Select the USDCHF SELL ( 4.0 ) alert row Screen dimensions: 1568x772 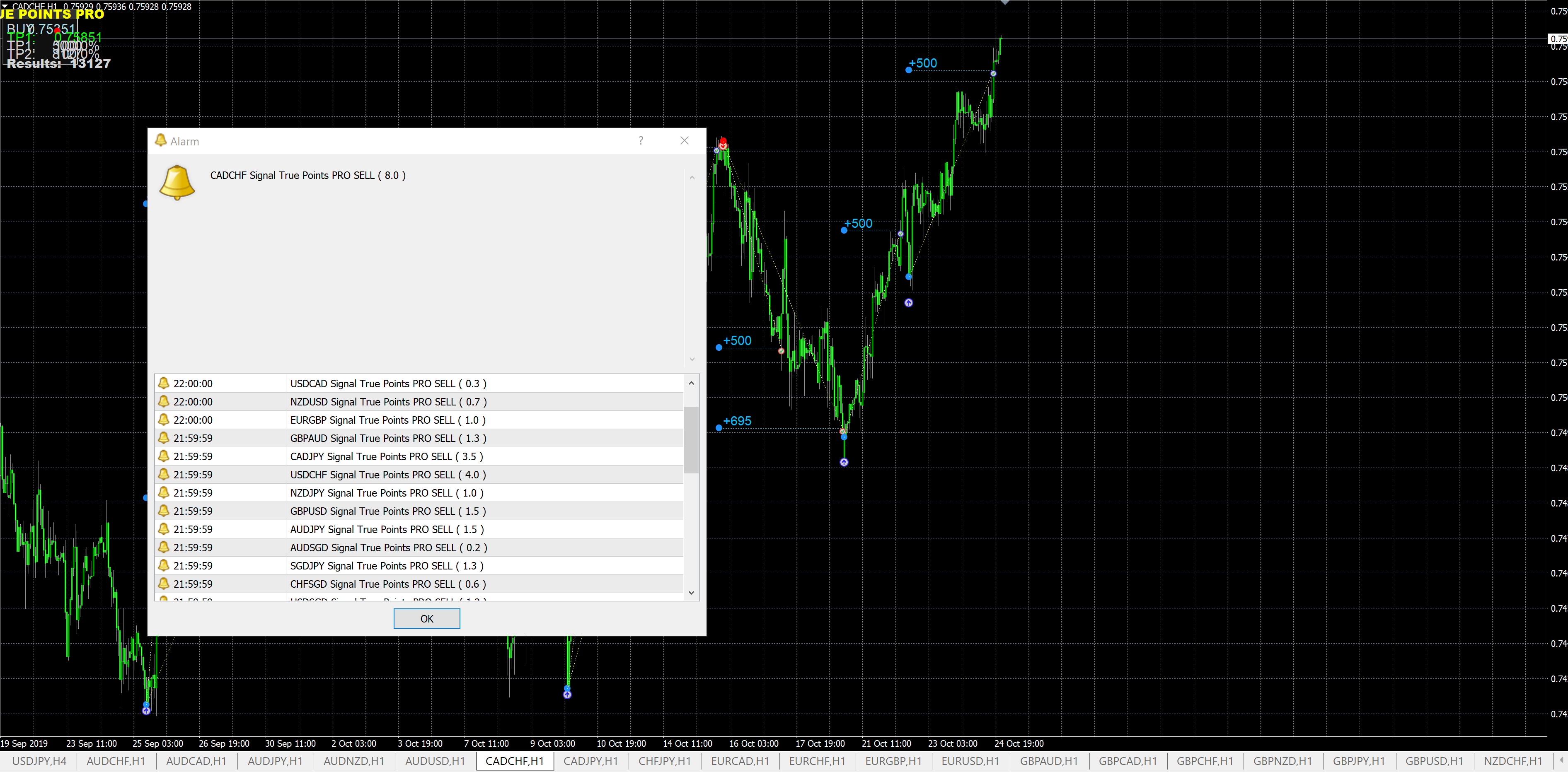[388, 475]
